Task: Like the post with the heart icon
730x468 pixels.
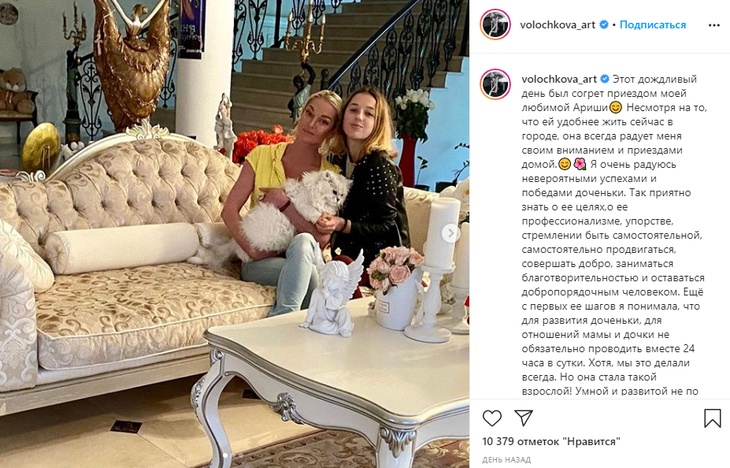Action: click(492, 418)
